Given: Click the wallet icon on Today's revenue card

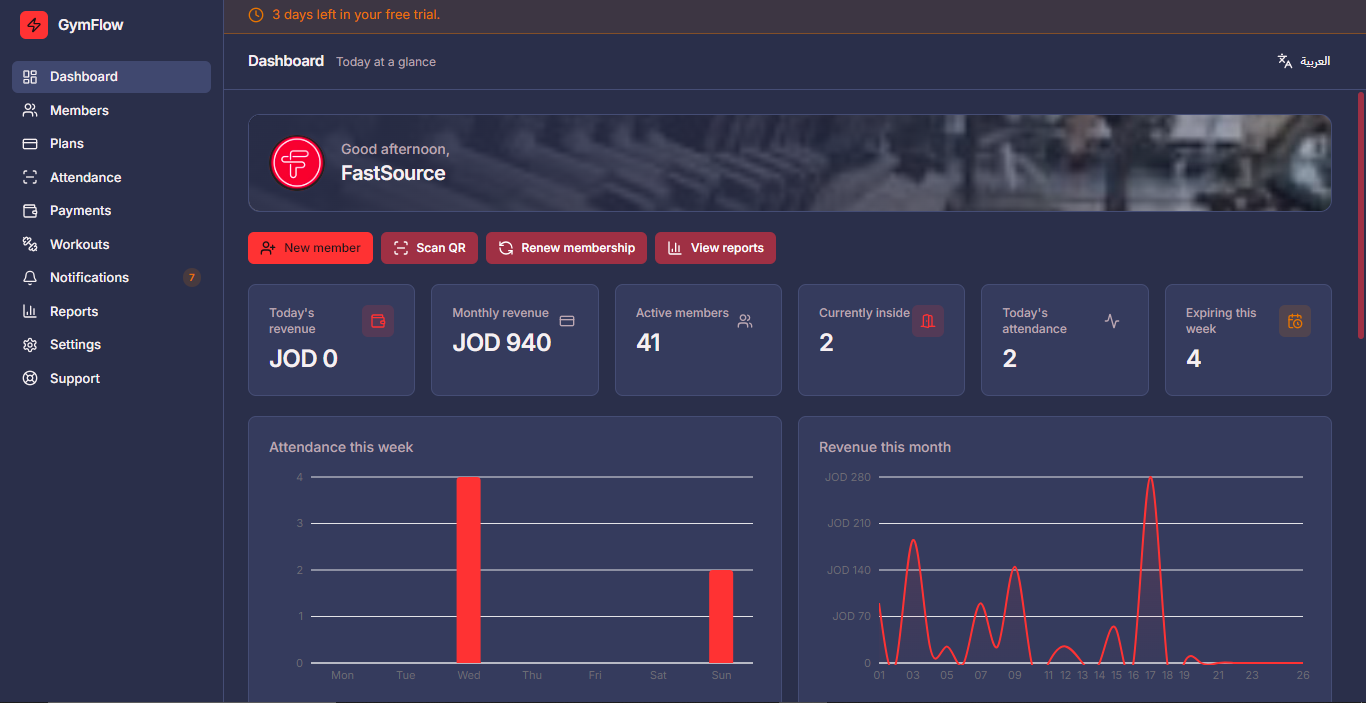Looking at the screenshot, I should pyautogui.click(x=378, y=321).
